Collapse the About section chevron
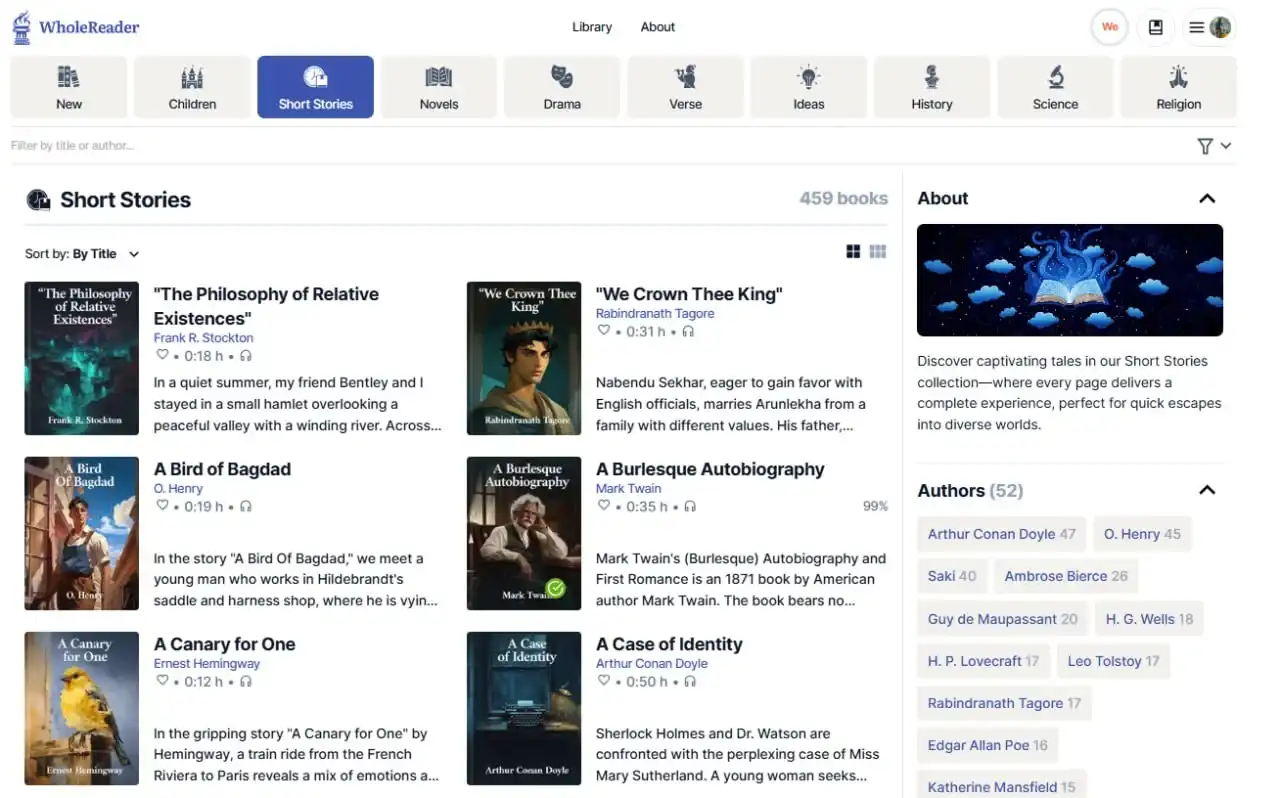The image size is (1280, 798). pyautogui.click(x=1207, y=198)
